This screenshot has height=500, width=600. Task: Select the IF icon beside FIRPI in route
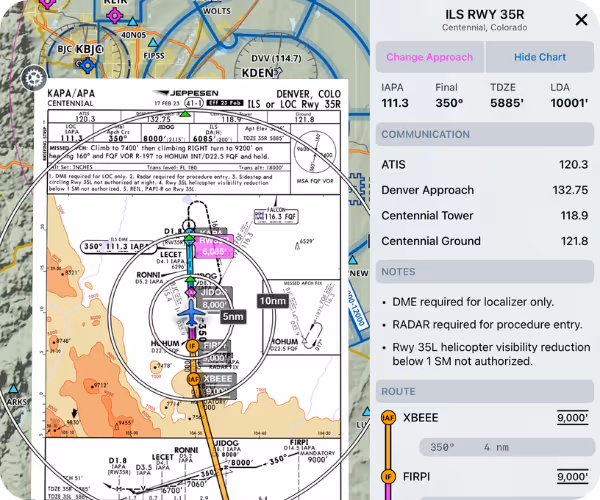388,477
